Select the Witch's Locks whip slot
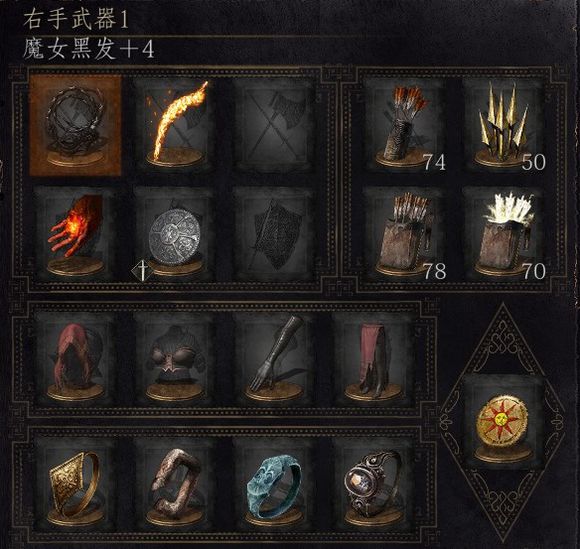Image resolution: width=580 pixels, height=549 pixels. [75, 125]
